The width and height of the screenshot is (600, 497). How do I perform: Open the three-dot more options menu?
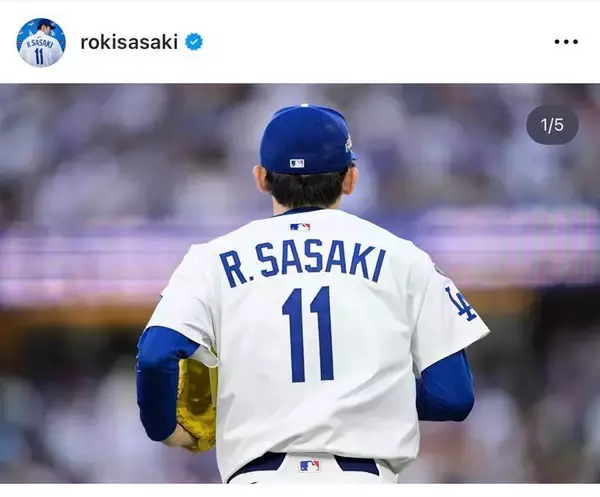[x=566, y=42]
